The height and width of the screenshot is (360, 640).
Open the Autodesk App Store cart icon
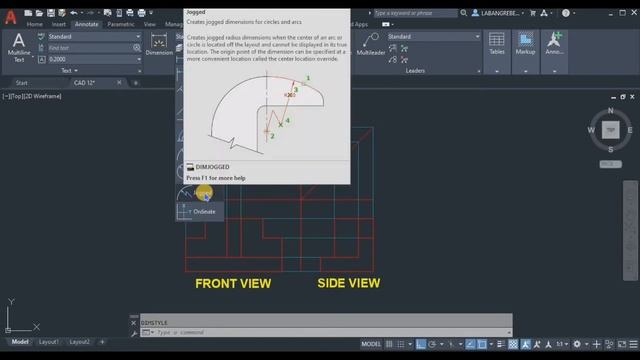[x=533, y=13]
